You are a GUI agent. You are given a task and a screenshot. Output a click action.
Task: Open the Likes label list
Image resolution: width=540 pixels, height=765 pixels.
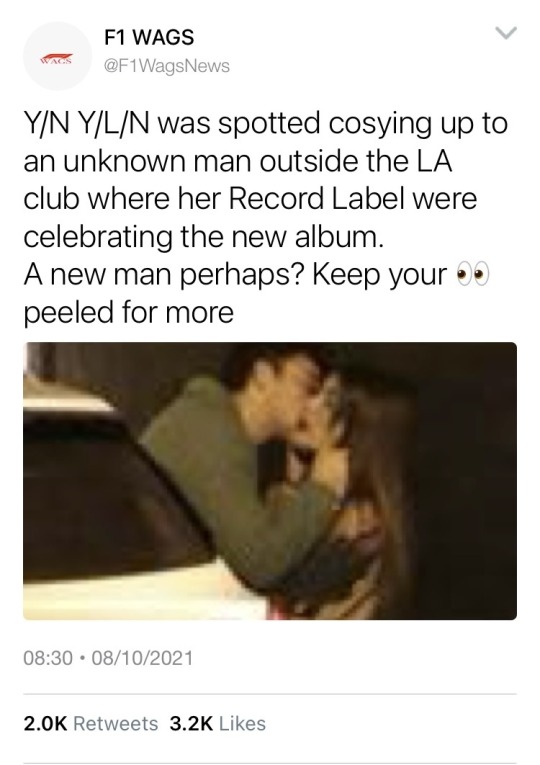[x=242, y=724]
